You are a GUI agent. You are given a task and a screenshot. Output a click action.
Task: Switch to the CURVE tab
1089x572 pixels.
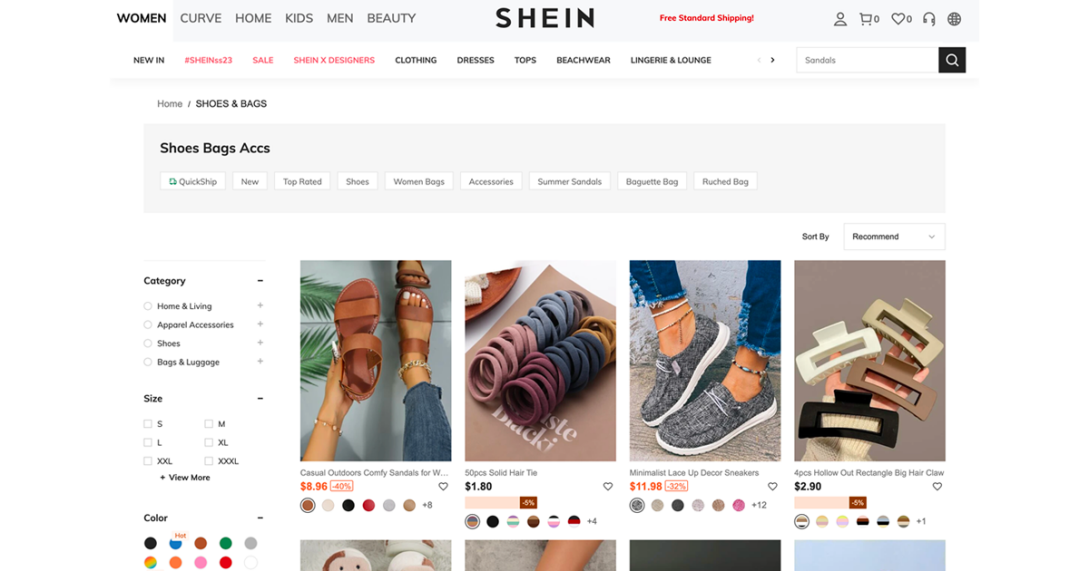(201, 19)
